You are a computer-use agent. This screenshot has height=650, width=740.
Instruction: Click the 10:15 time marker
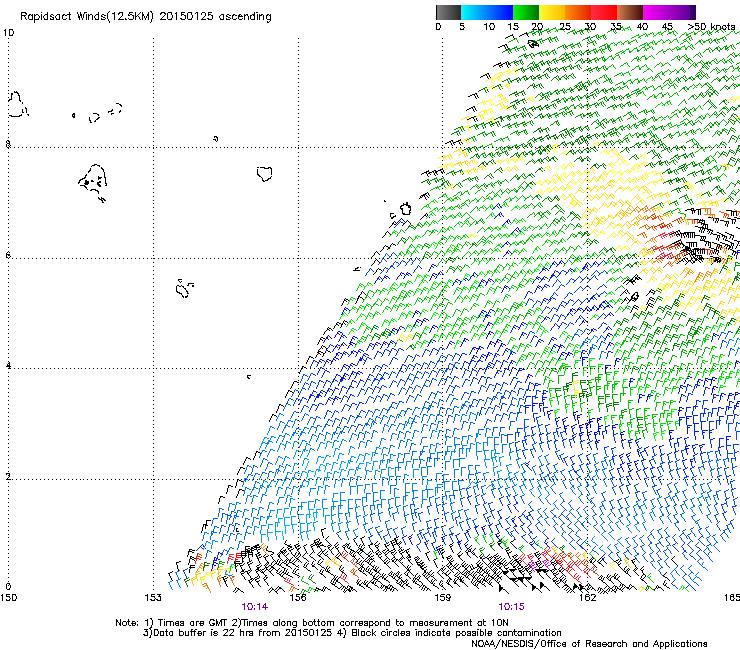[x=511, y=607]
